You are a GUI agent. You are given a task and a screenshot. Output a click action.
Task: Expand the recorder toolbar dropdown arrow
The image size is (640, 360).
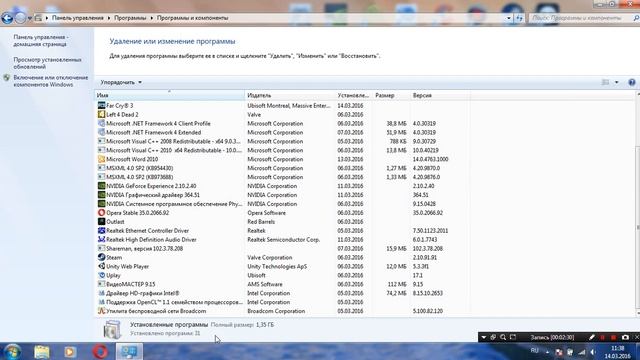coord(484,337)
